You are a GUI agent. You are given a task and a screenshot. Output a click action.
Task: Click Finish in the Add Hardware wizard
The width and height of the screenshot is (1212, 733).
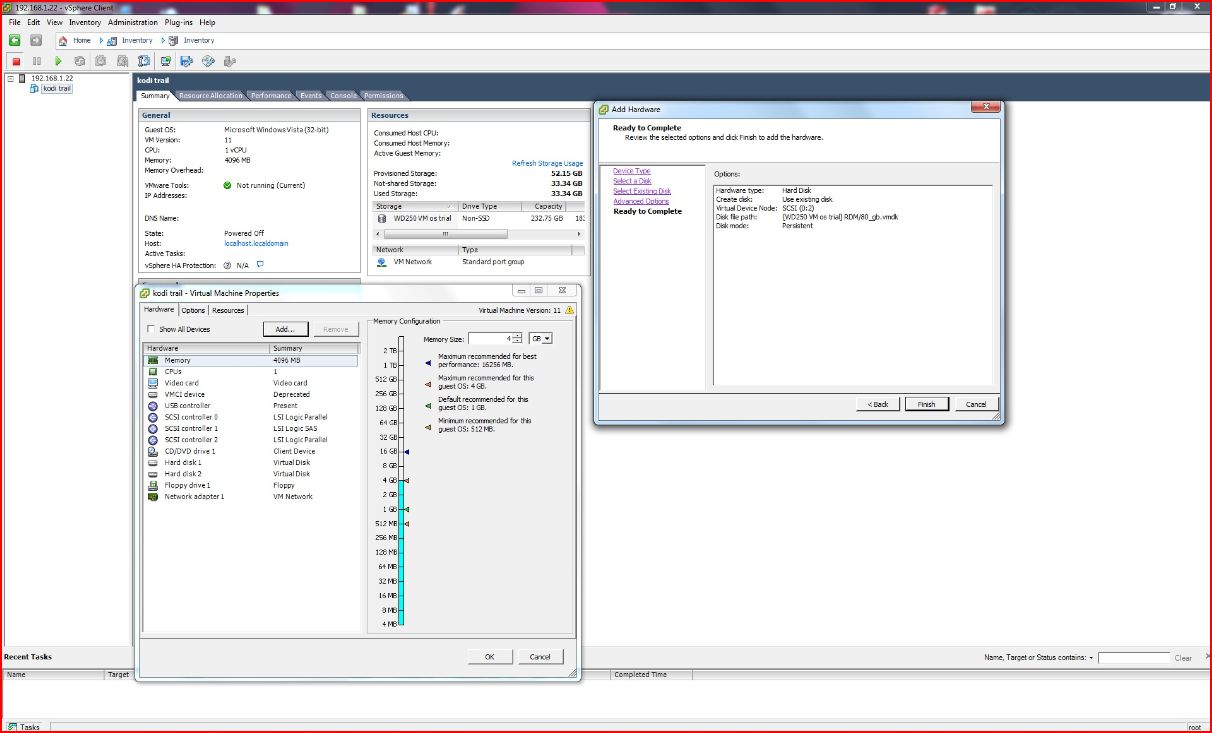pos(926,404)
